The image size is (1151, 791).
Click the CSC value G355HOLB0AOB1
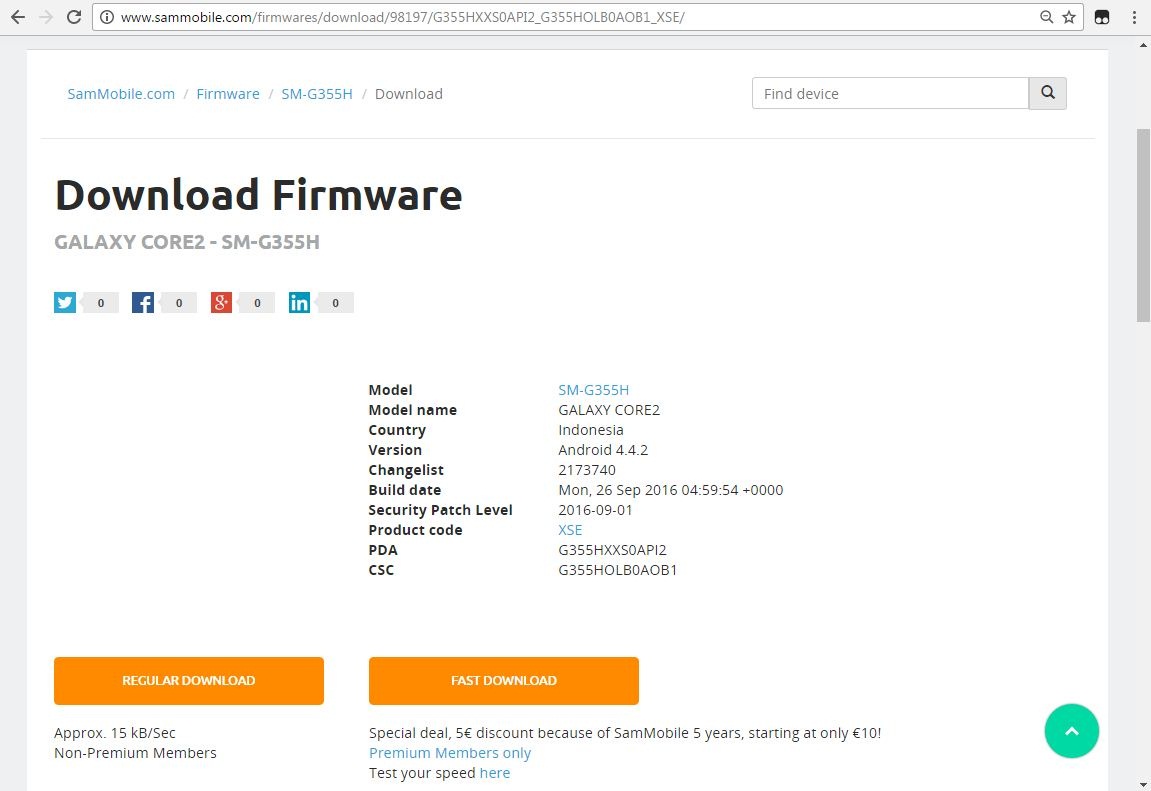pyautogui.click(x=617, y=569)
